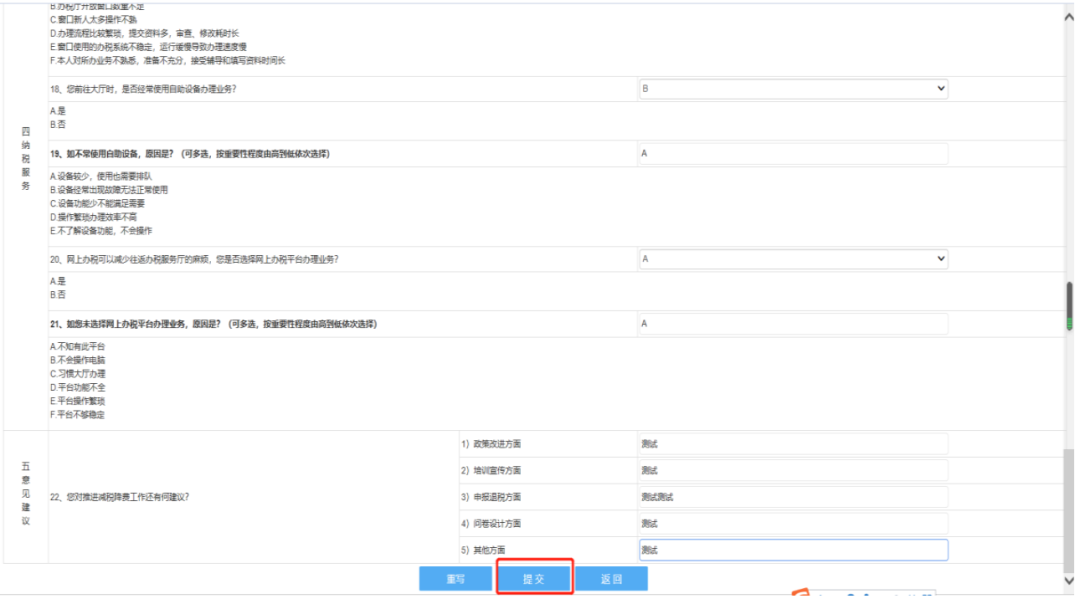Screen dimensions: 1080x604
Task: Open the question 20 answer dropdown
Action: tap(793, 259)
